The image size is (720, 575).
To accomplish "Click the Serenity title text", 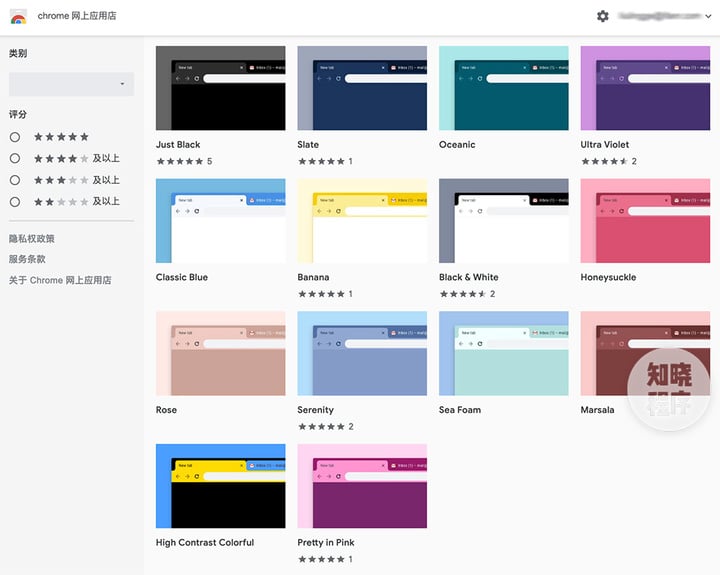I will click(x=315, y=410).
